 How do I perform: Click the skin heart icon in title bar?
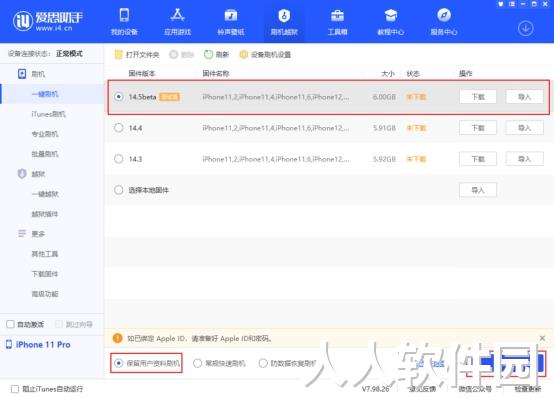tap(500, 4)
